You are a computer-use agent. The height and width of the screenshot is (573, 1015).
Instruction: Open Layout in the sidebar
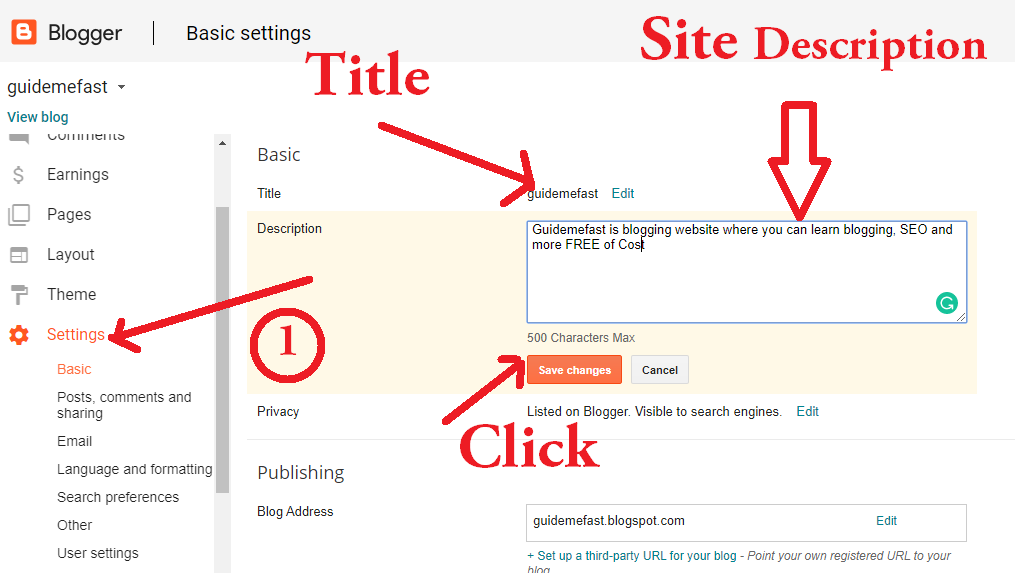pyautogui.click(x=71, y=254)
